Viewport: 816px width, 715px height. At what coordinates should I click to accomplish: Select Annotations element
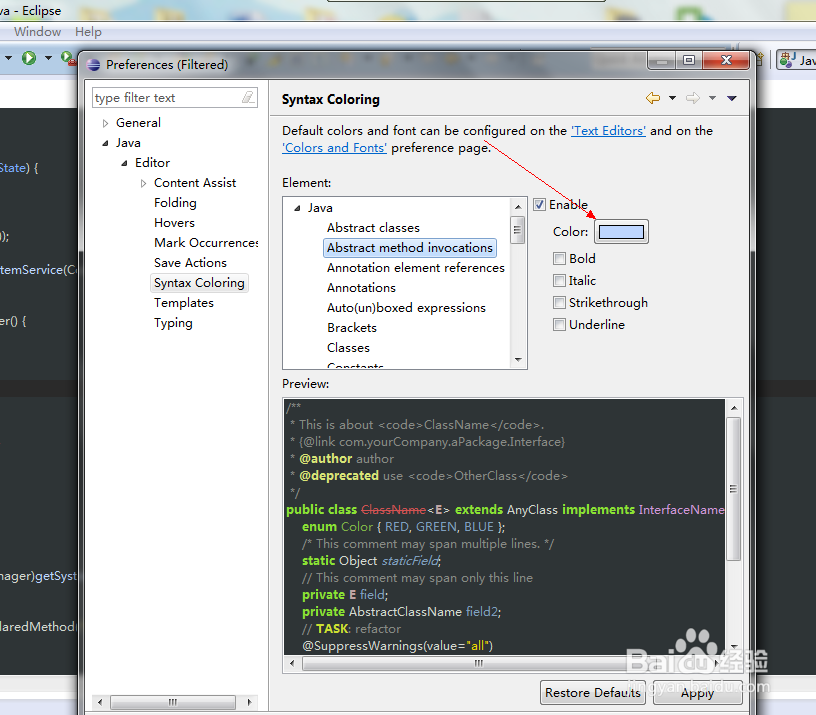(361, 288)
